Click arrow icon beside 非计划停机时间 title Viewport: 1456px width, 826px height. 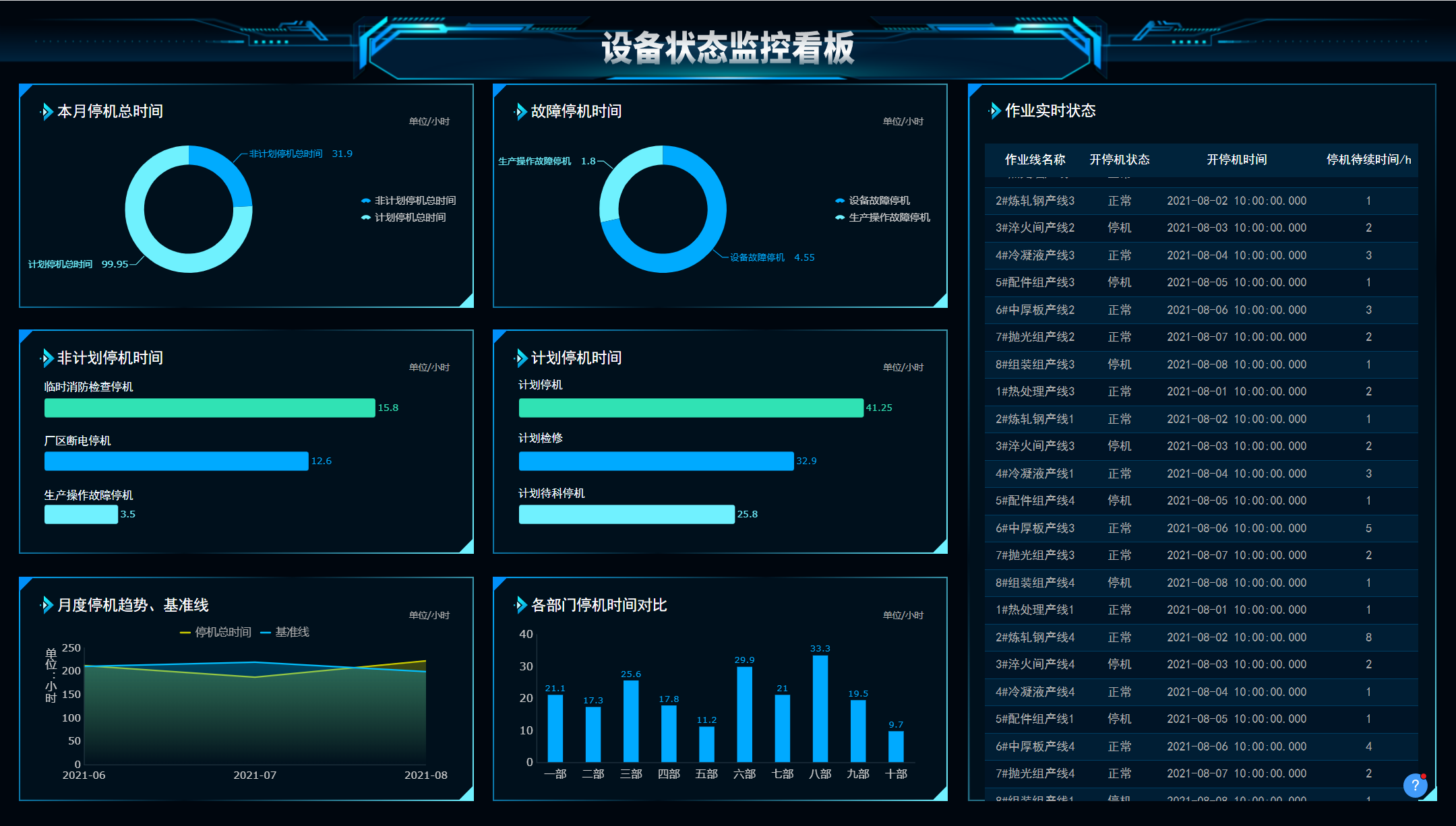(x=47, y=358)
